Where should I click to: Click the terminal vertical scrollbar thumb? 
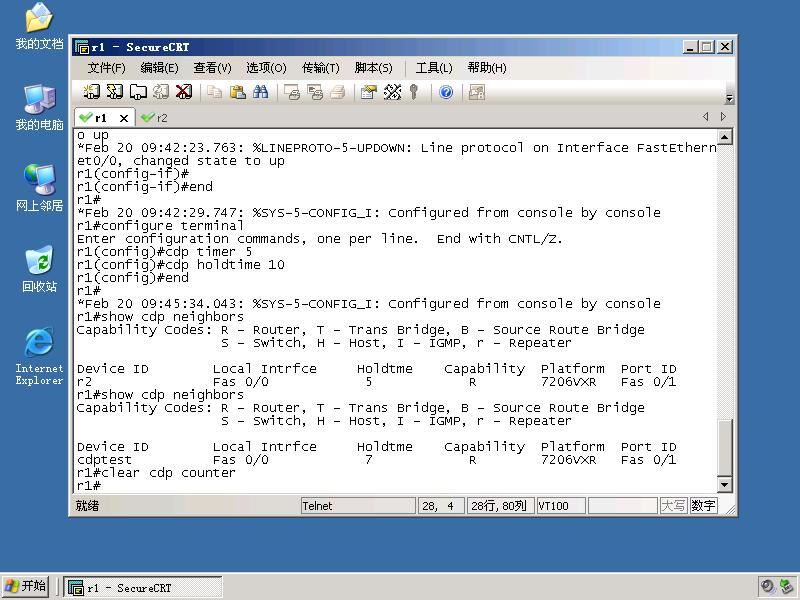pyautogui.click(x=724, y=447)
